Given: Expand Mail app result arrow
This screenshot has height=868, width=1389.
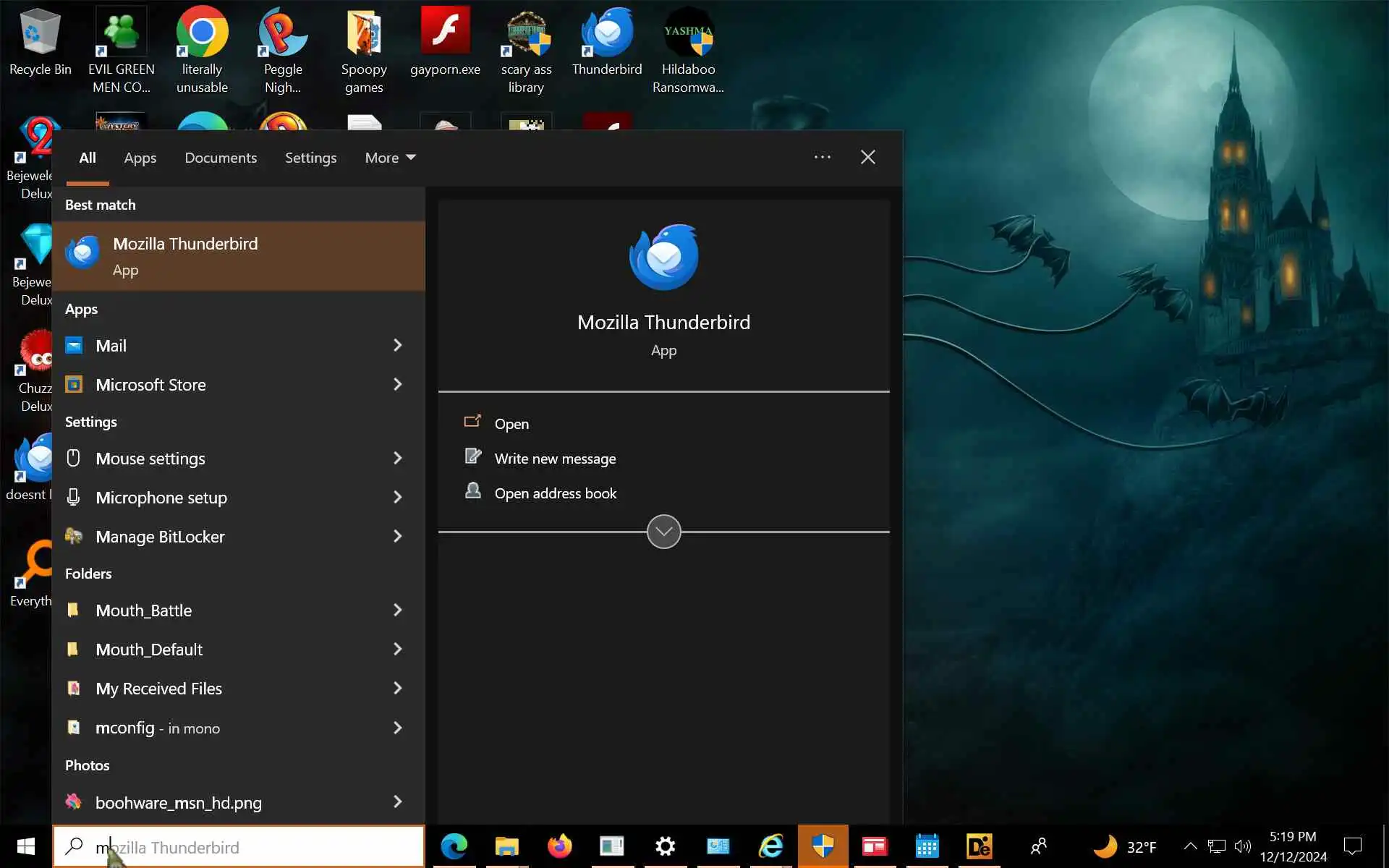Looking at the screenshot, I should (397, 345).
